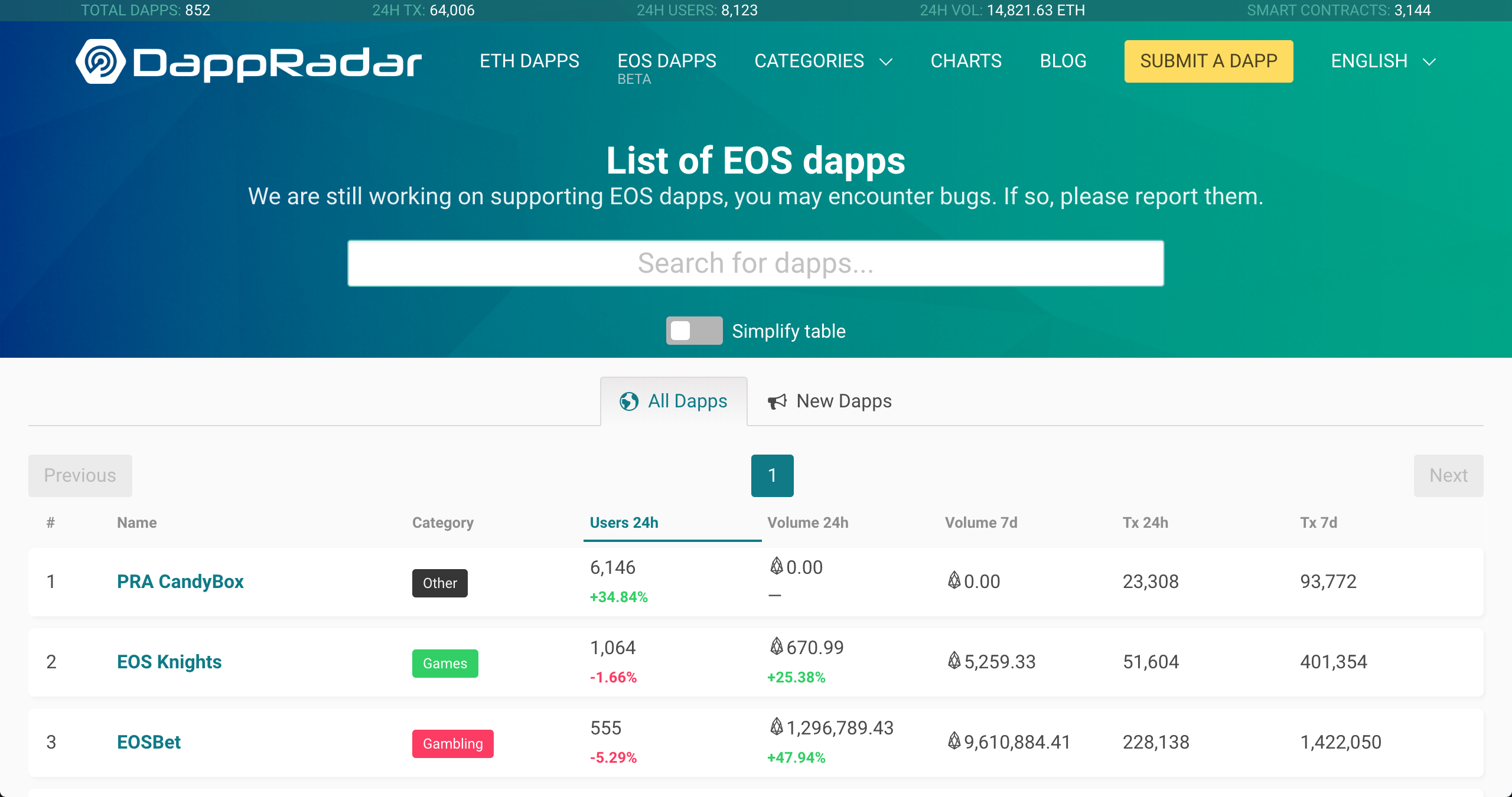The height and width of the screenshot is (797, 1512).
Task: Expand the Categories dropdown menu
Action: click(x=823, y=61)
